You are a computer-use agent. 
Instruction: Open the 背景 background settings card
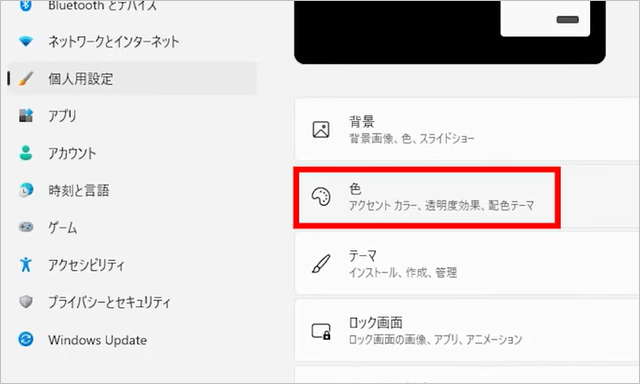(x=467, y=129)
